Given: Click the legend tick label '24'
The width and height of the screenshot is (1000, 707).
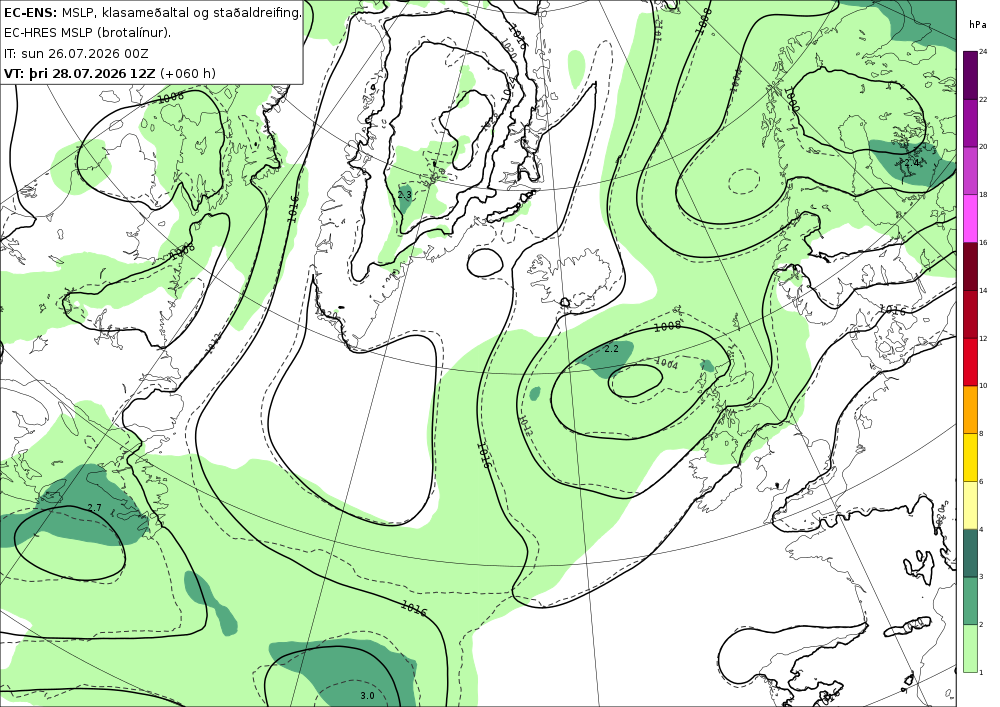Looking at the screenshot, I should 983,52.
